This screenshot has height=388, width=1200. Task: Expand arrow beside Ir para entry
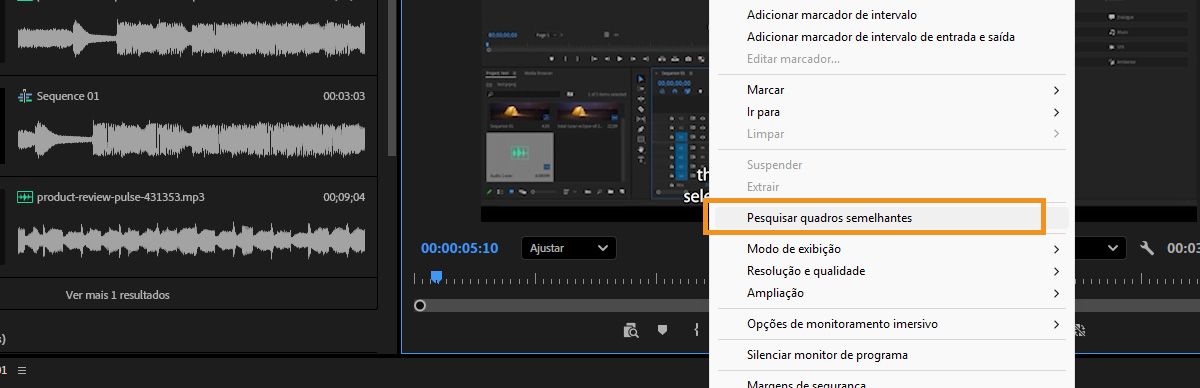(x=1056, y=112)
